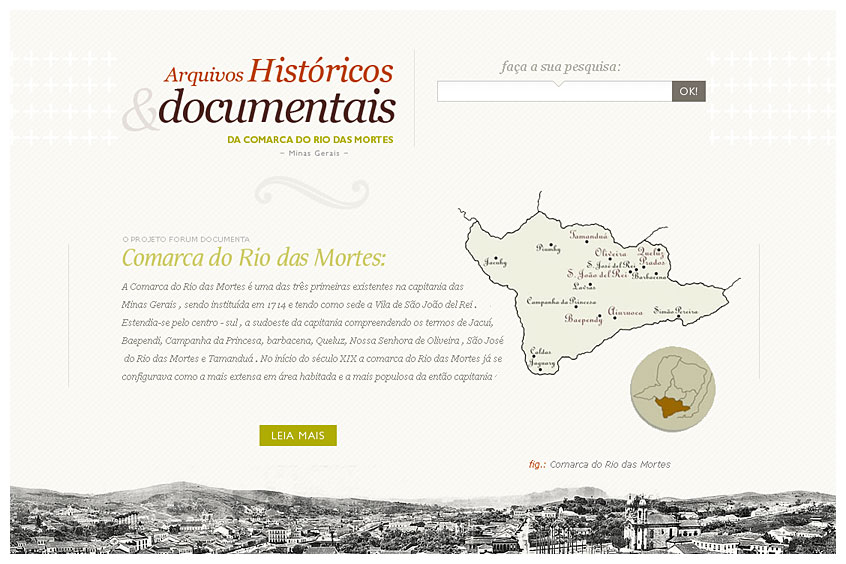The width and height of the screenshot is (846, 564).
Task: Select Simão Pereira on the map
Action: click(x=676, y=311)
